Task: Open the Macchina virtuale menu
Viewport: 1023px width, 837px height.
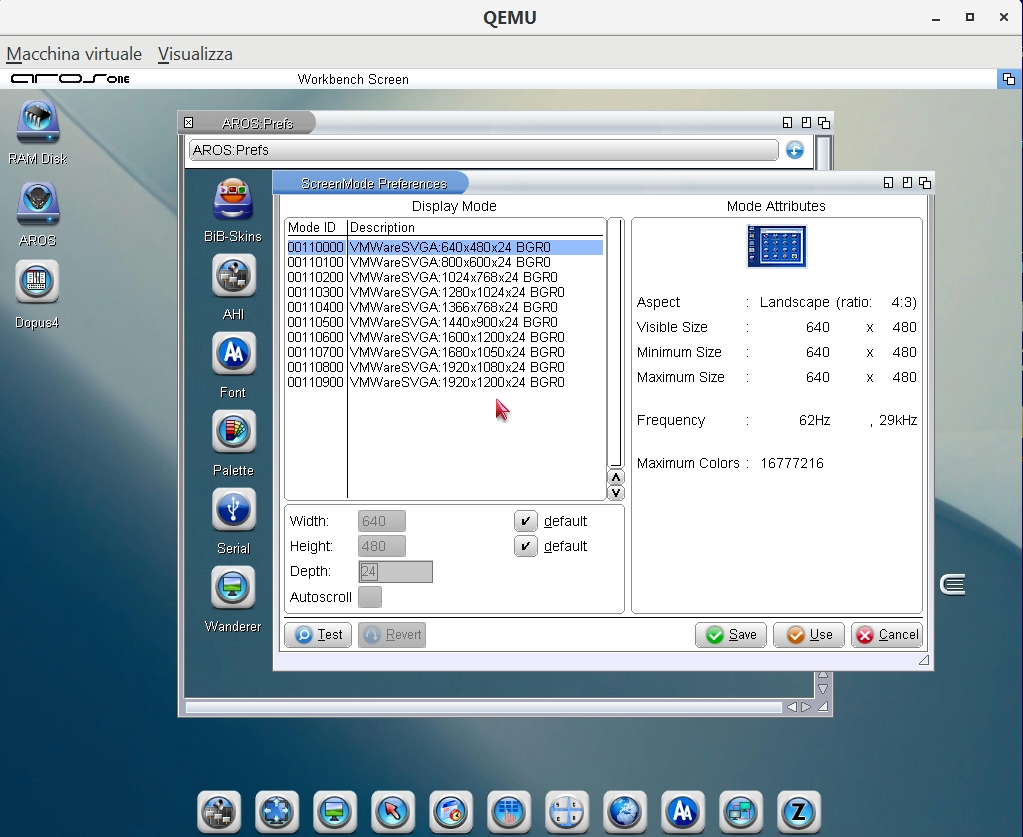Action: (x=74, y=53)
